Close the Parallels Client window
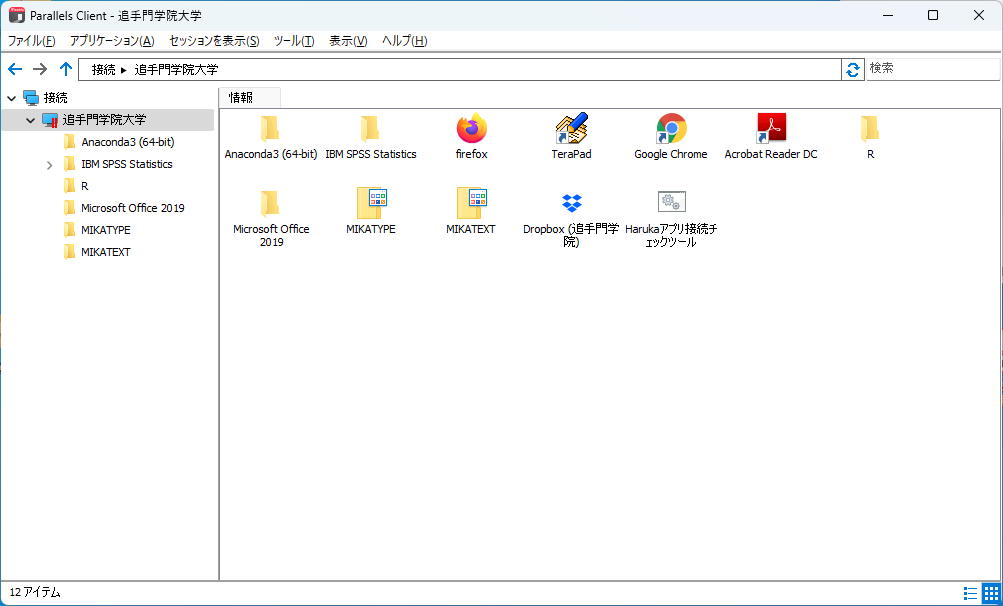 [979, 15]
